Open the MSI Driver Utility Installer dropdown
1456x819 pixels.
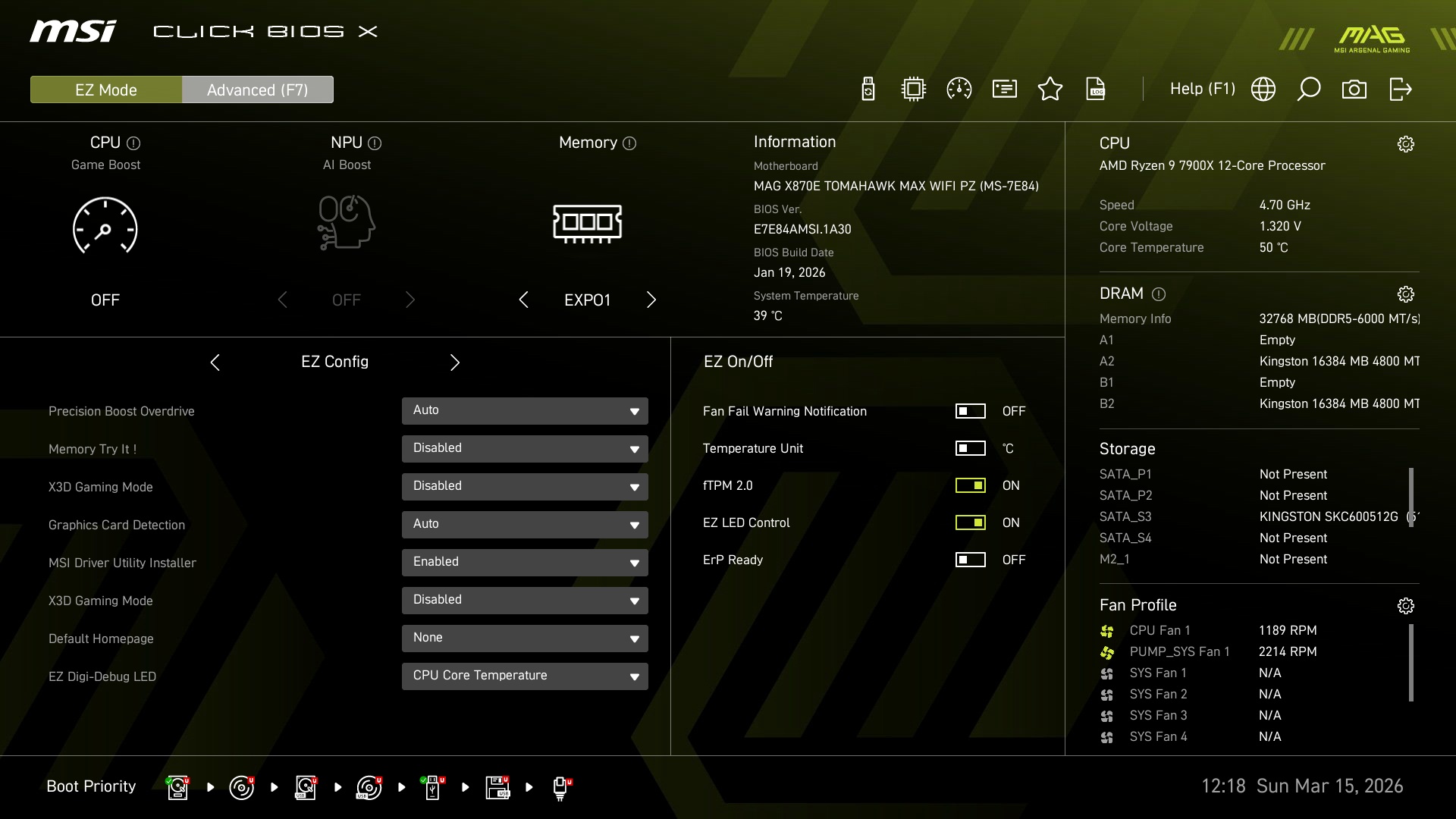pyautogui.click(x=525, y=562)
